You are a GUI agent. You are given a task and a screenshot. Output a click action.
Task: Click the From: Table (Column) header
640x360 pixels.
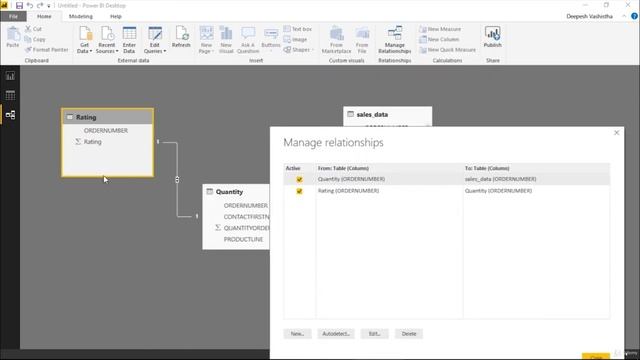tap(343, 168)
